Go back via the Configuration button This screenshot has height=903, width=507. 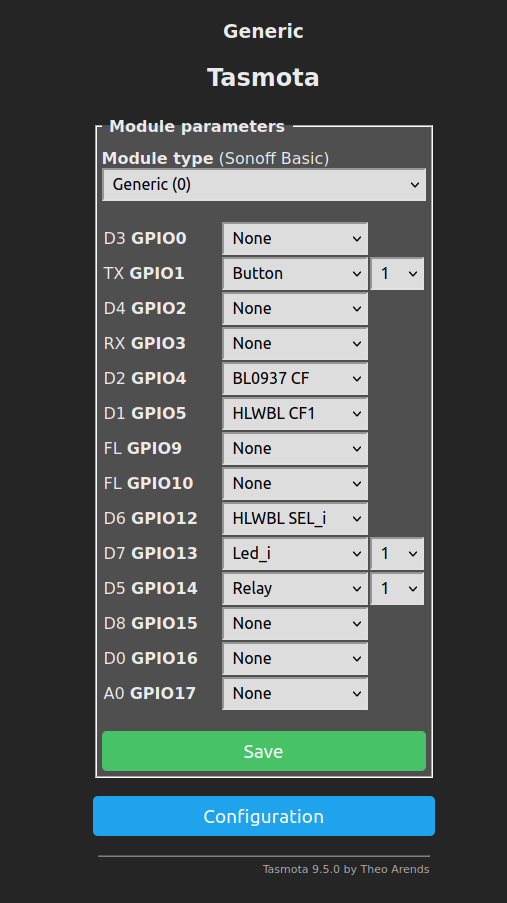coord(264,816)
